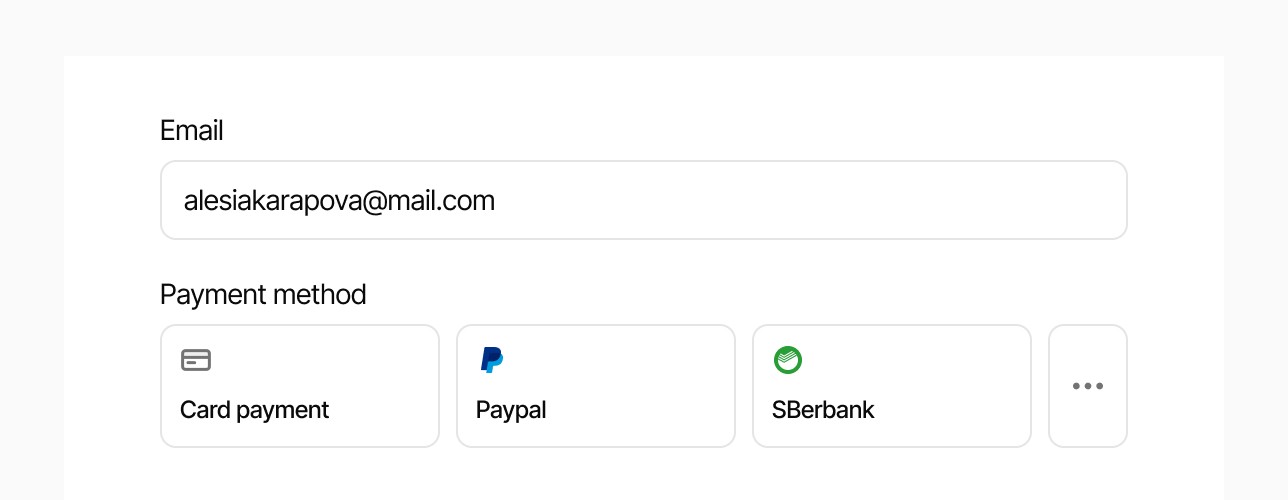The width and height of the screenshot is (1288, 500).
Task: Choose Paypal as payment method
Action: pos(595,386)
